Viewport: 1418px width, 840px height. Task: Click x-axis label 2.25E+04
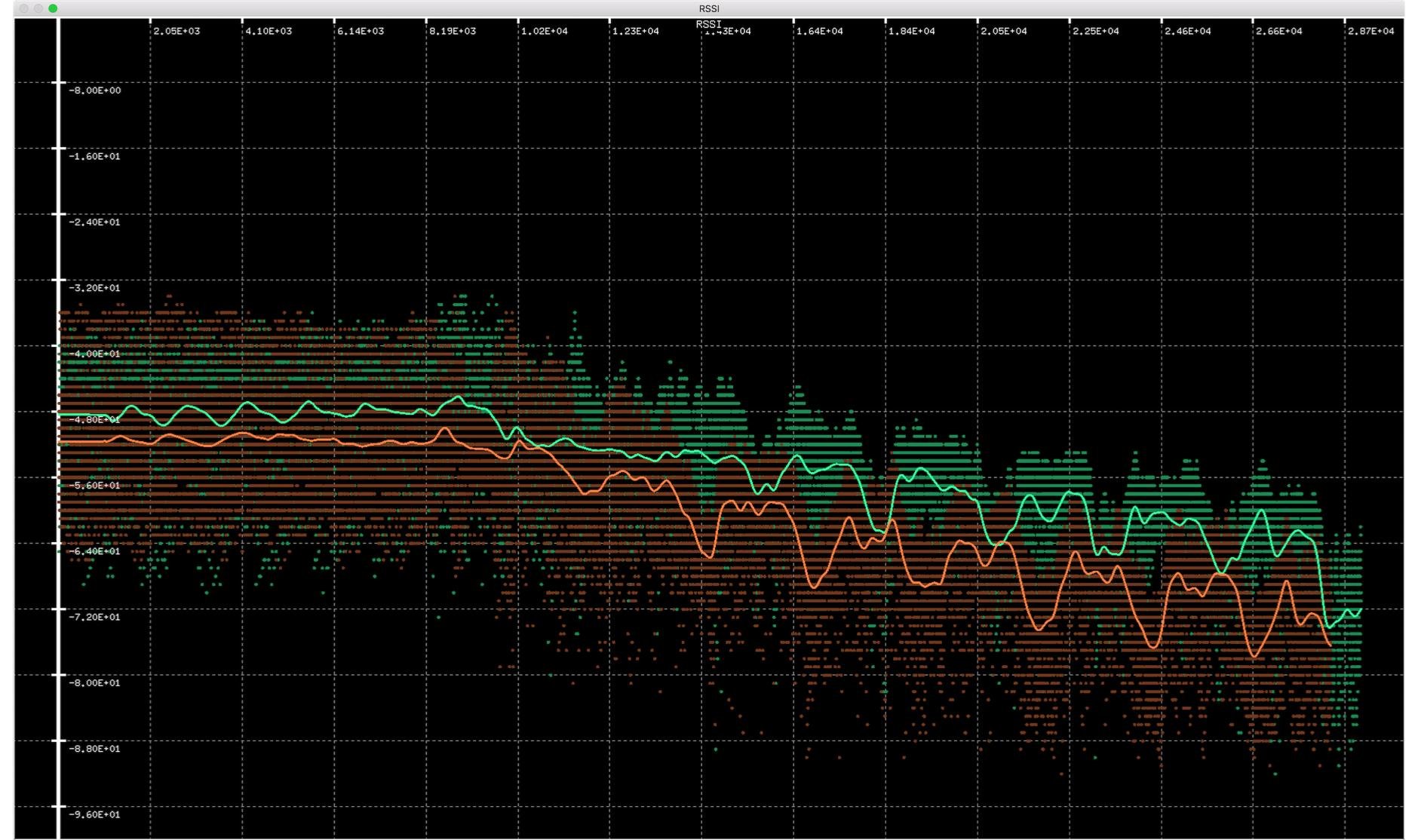1096,31
